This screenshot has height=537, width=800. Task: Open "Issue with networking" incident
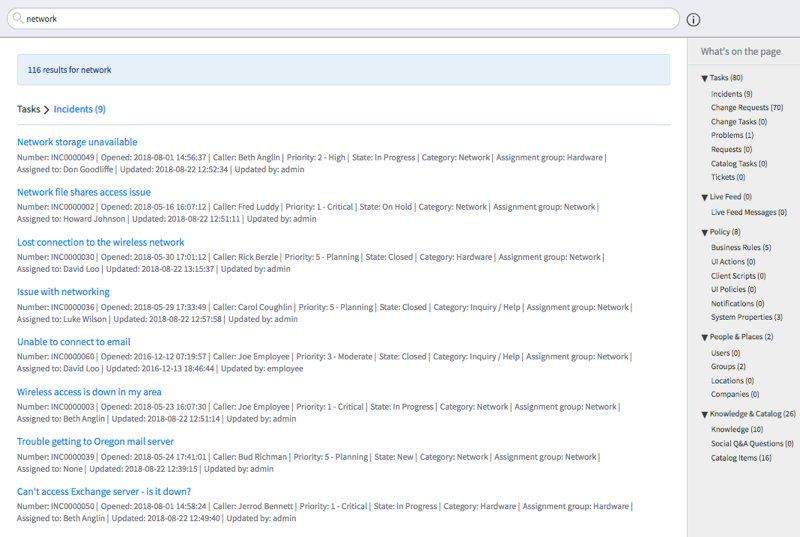coord(63,292)
